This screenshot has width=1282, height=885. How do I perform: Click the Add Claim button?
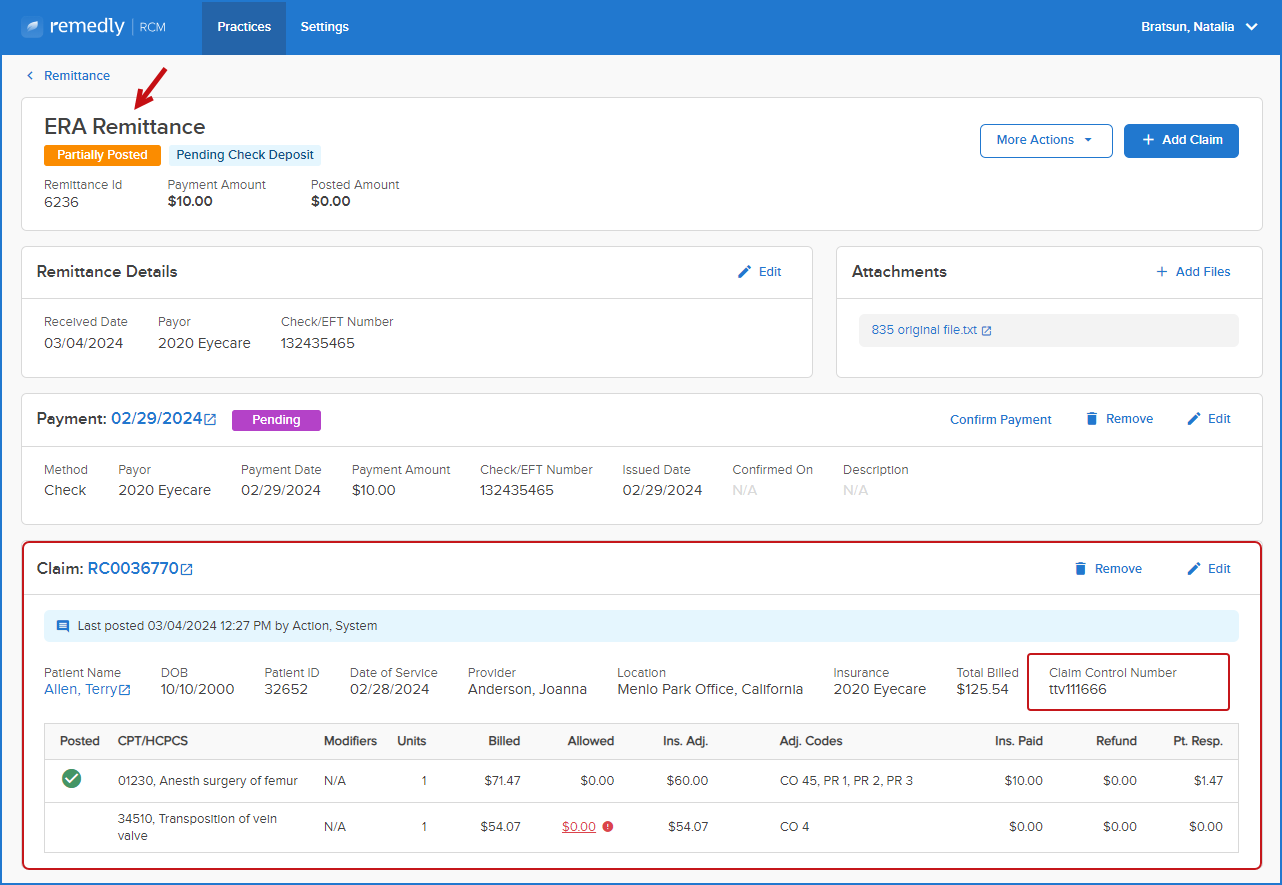(x=1181, y=141)
